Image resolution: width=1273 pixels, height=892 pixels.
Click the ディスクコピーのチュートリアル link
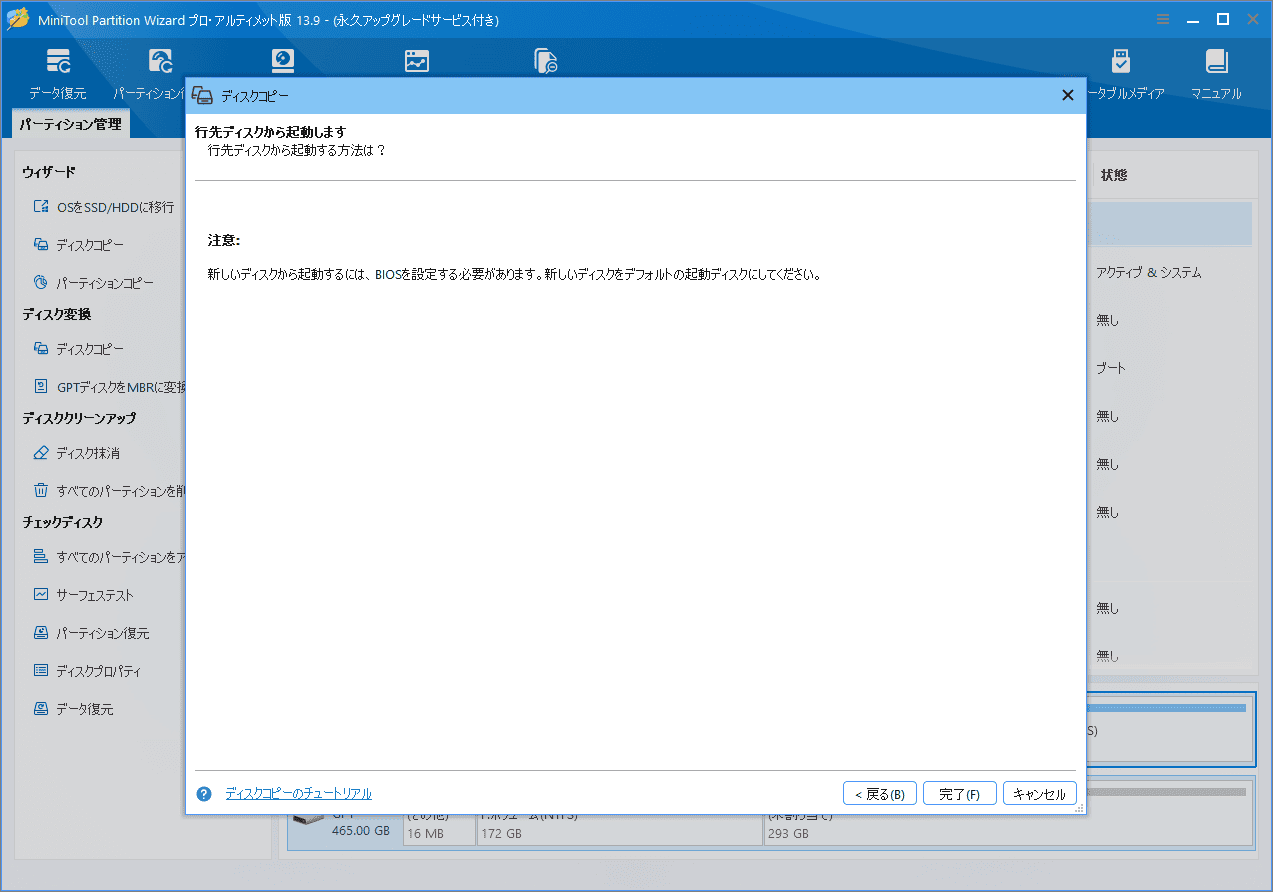(298, 794)
